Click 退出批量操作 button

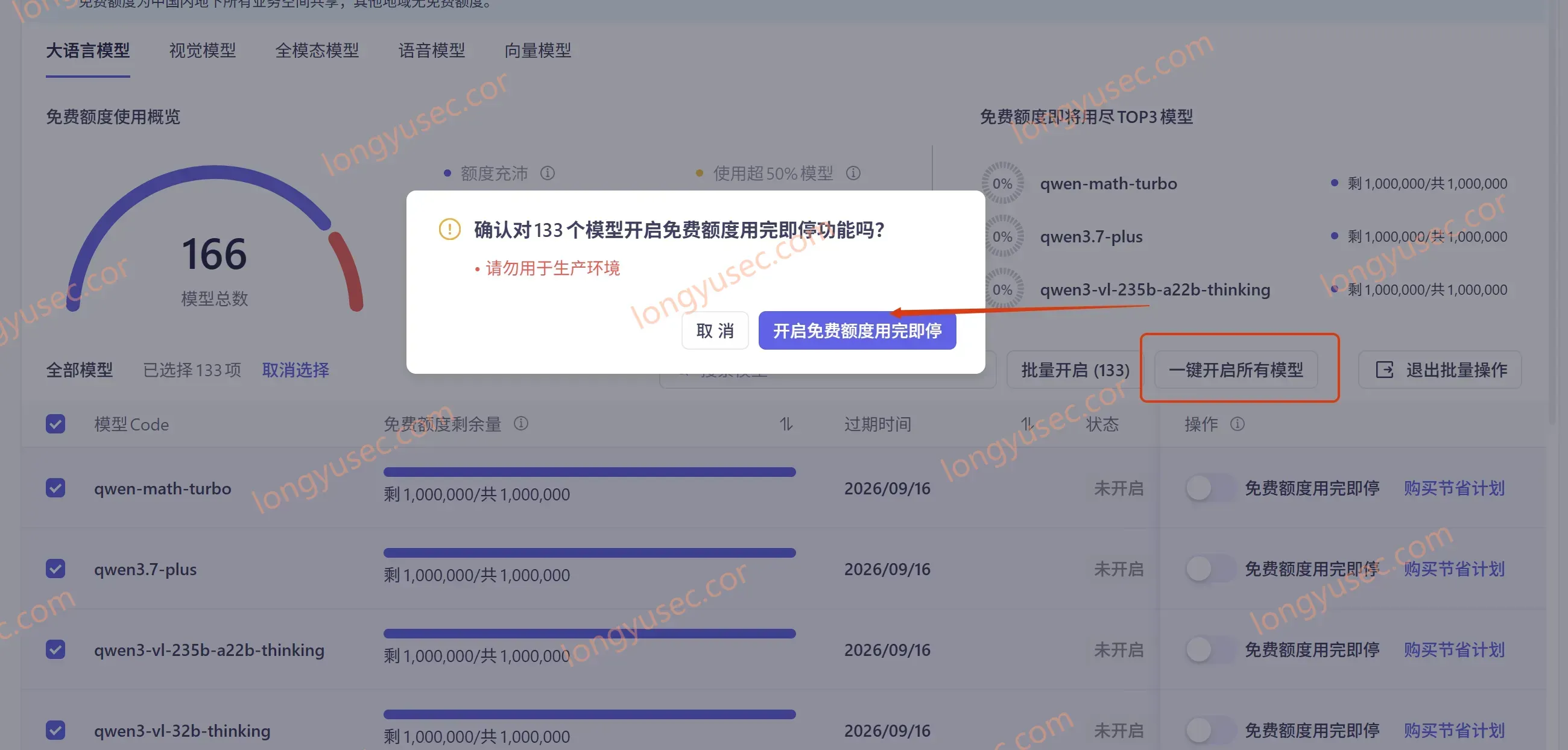click(1440, 370)
